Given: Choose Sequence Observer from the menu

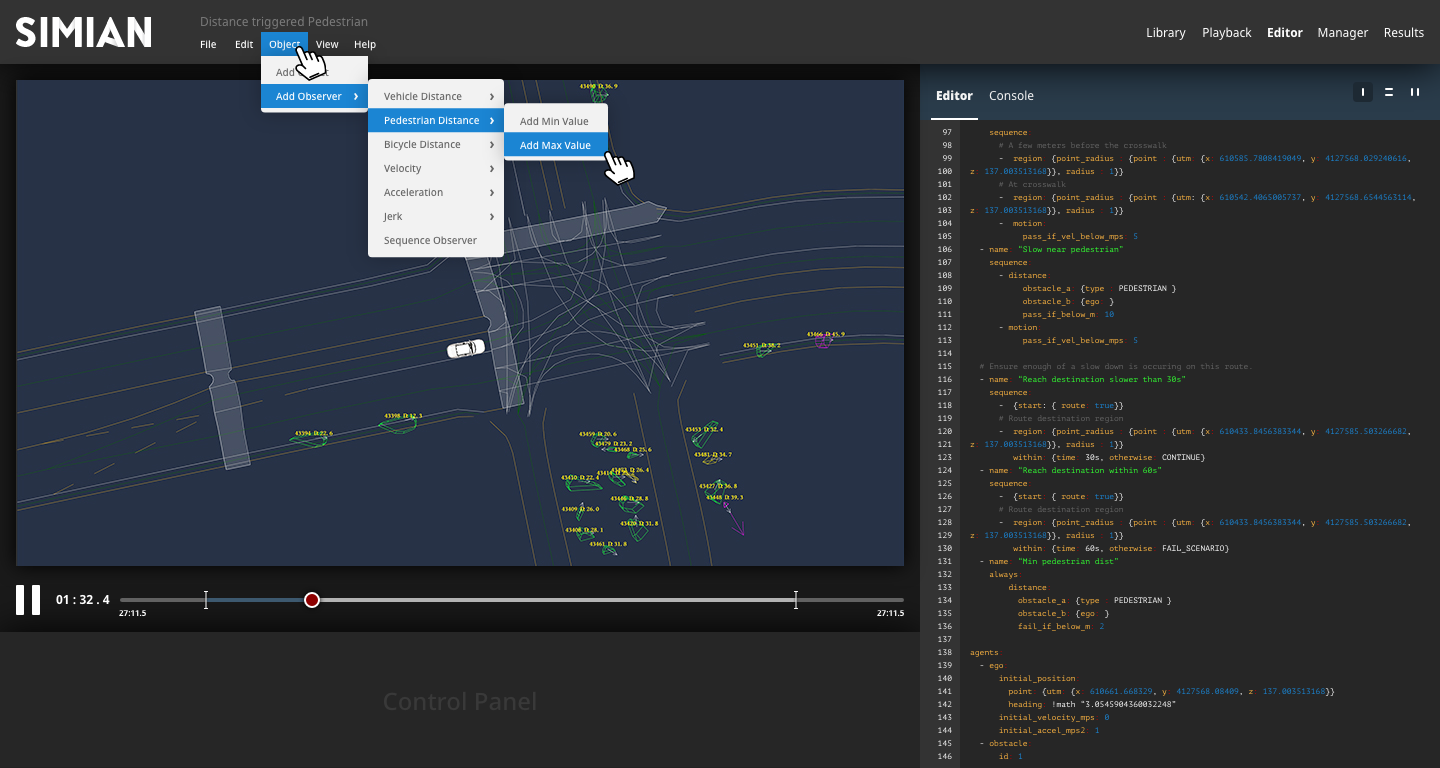Looking at the screenshot, I should pyautogui.click(x=436, y=241).
